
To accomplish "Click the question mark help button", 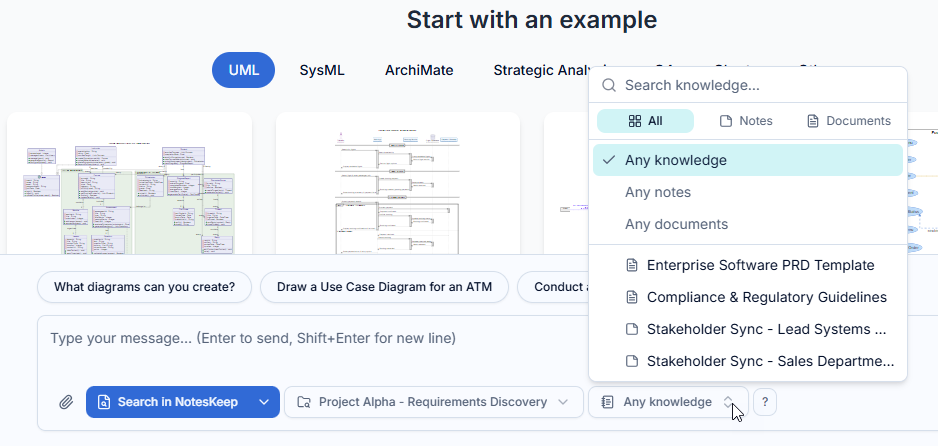I will (765, 402).
